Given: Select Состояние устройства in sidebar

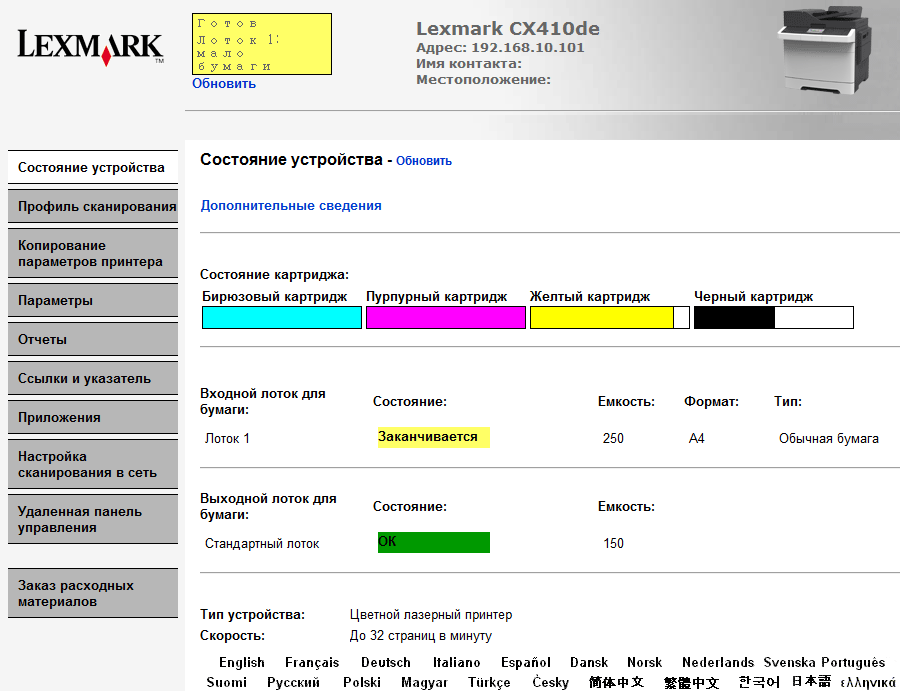Looking at the screenshot, I should coord(93,168).
